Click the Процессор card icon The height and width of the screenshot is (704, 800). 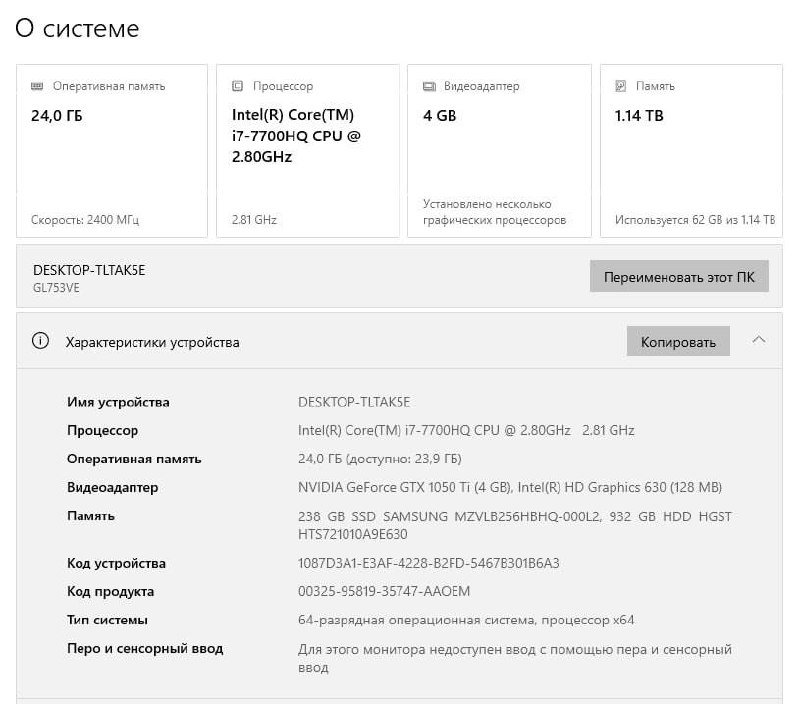point(237,86)
